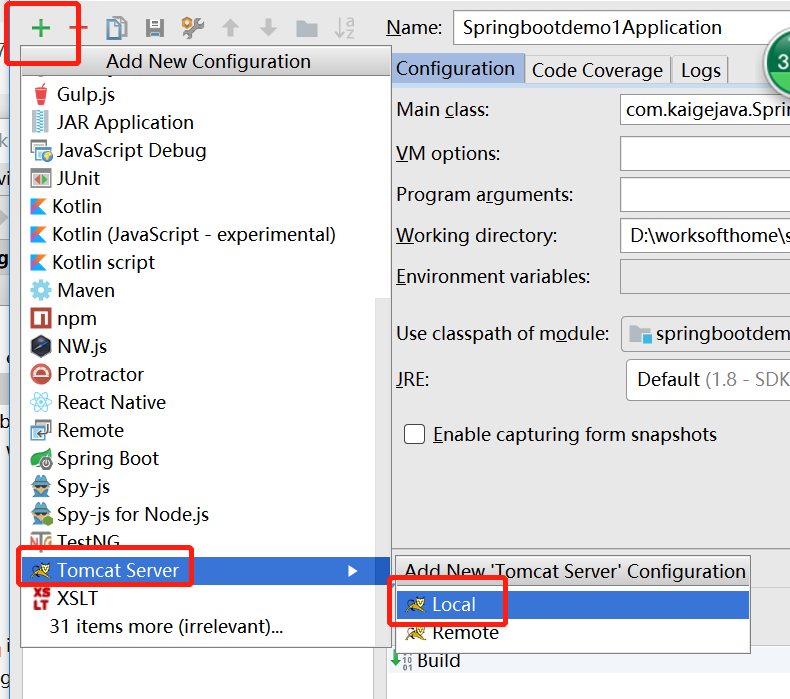Select Local Tomcat Server configuration
This screenshot has width=790, height=699.
(x=453, y=605)
